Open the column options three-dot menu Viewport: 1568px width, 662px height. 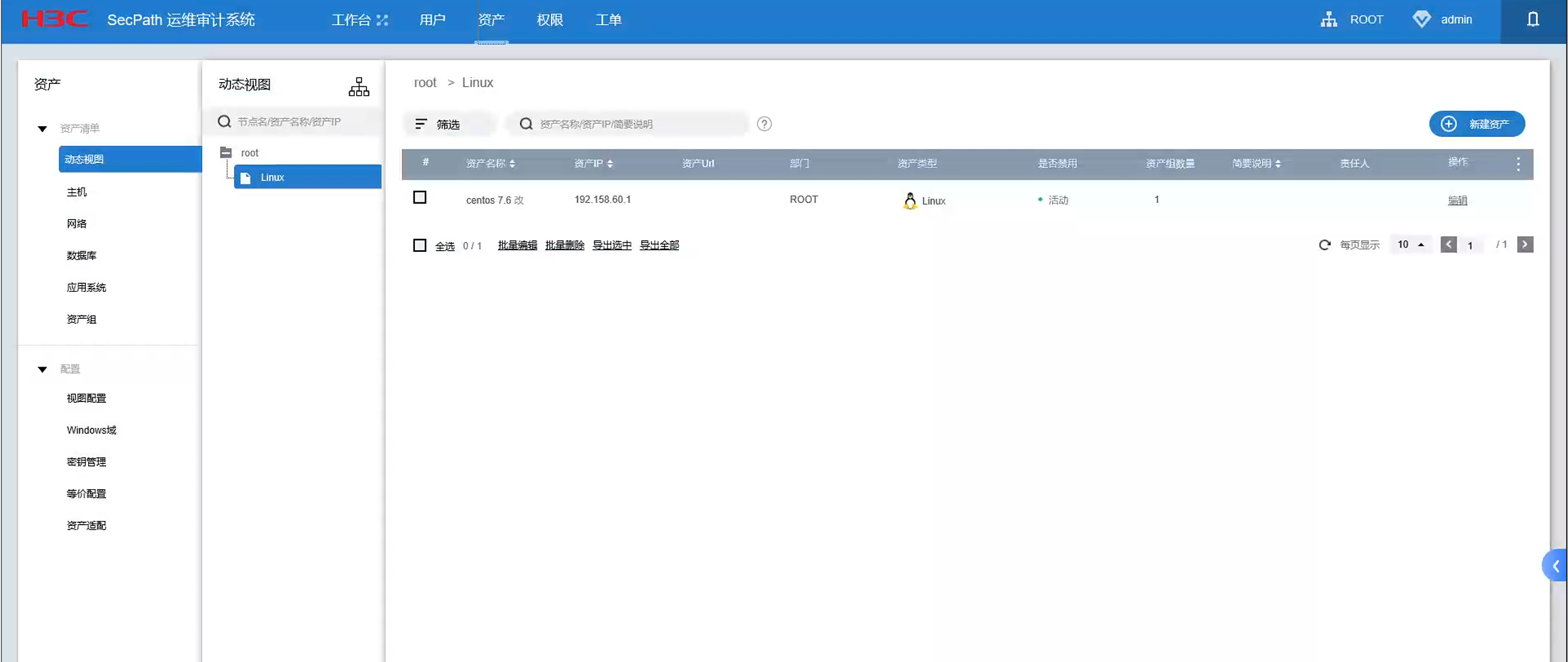[1518, 164]
